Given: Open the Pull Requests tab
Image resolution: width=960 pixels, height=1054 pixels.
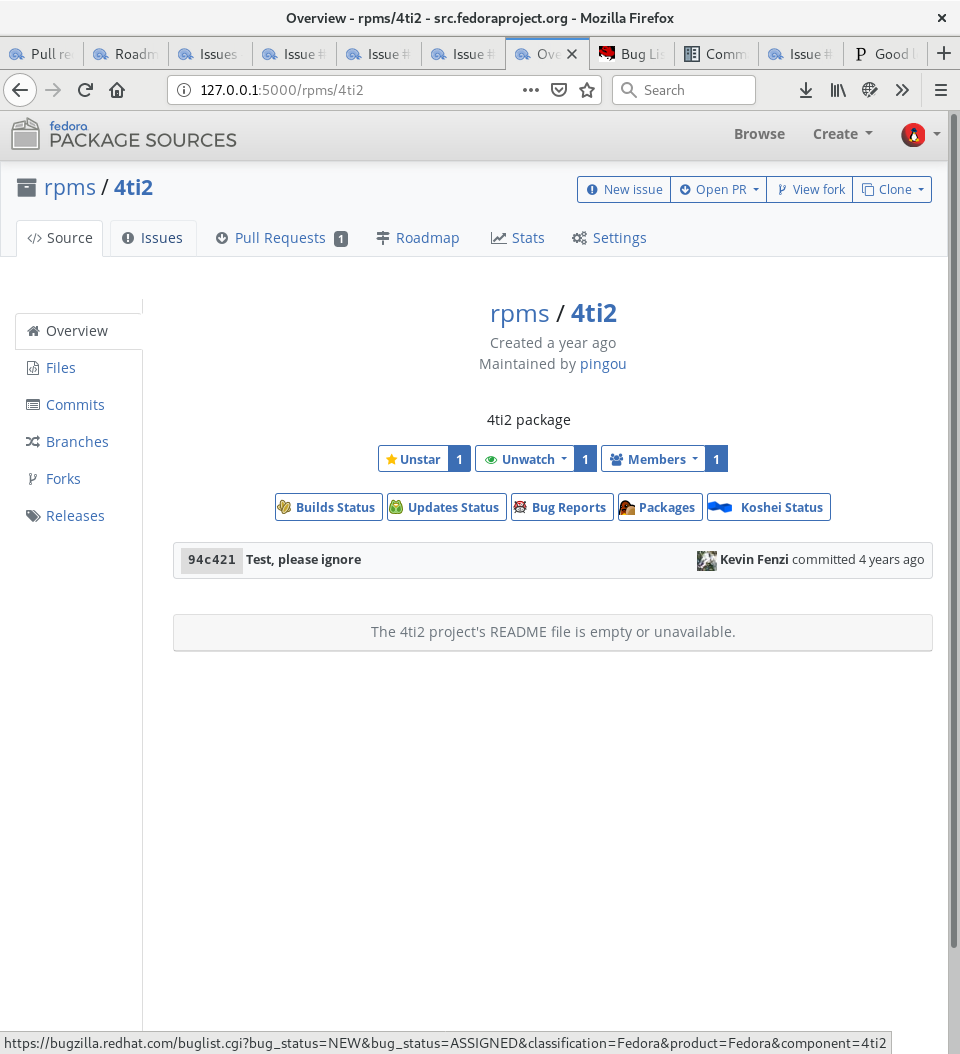Looking at the screenshot, I should [281, 238].
